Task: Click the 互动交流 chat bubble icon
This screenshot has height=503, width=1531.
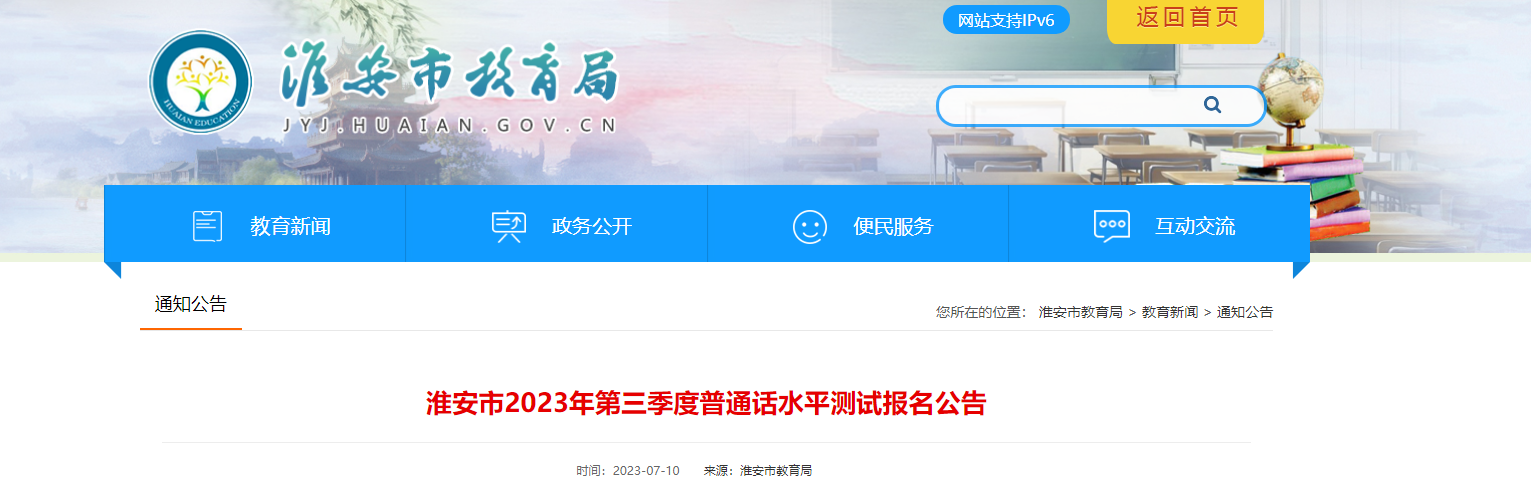Action: [1111, 226]
